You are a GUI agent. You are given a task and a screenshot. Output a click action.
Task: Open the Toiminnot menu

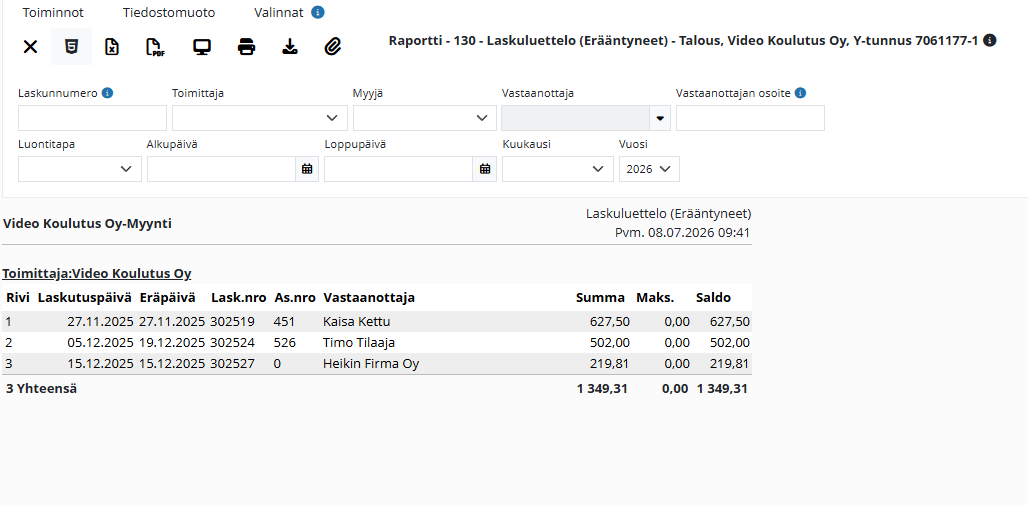point(53,12)
